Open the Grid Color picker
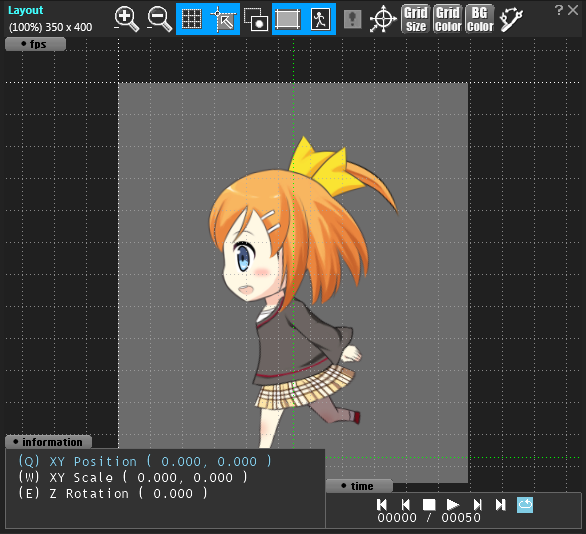The image size is (586, 534). click(448, 19)
